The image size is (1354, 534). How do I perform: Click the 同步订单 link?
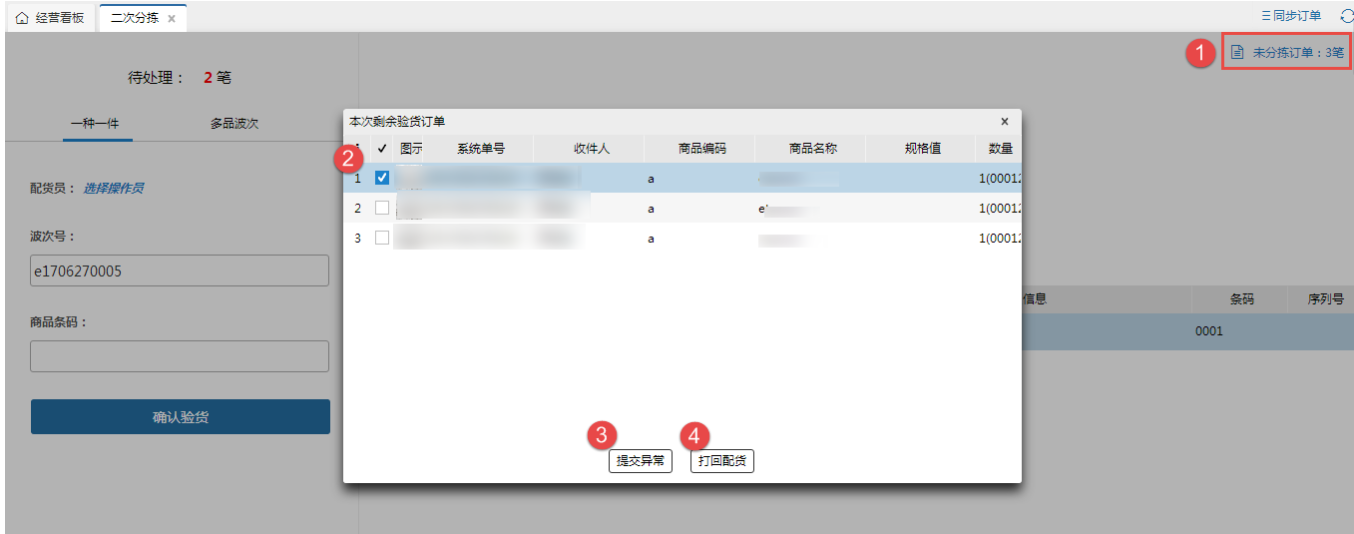(1292, 16)
